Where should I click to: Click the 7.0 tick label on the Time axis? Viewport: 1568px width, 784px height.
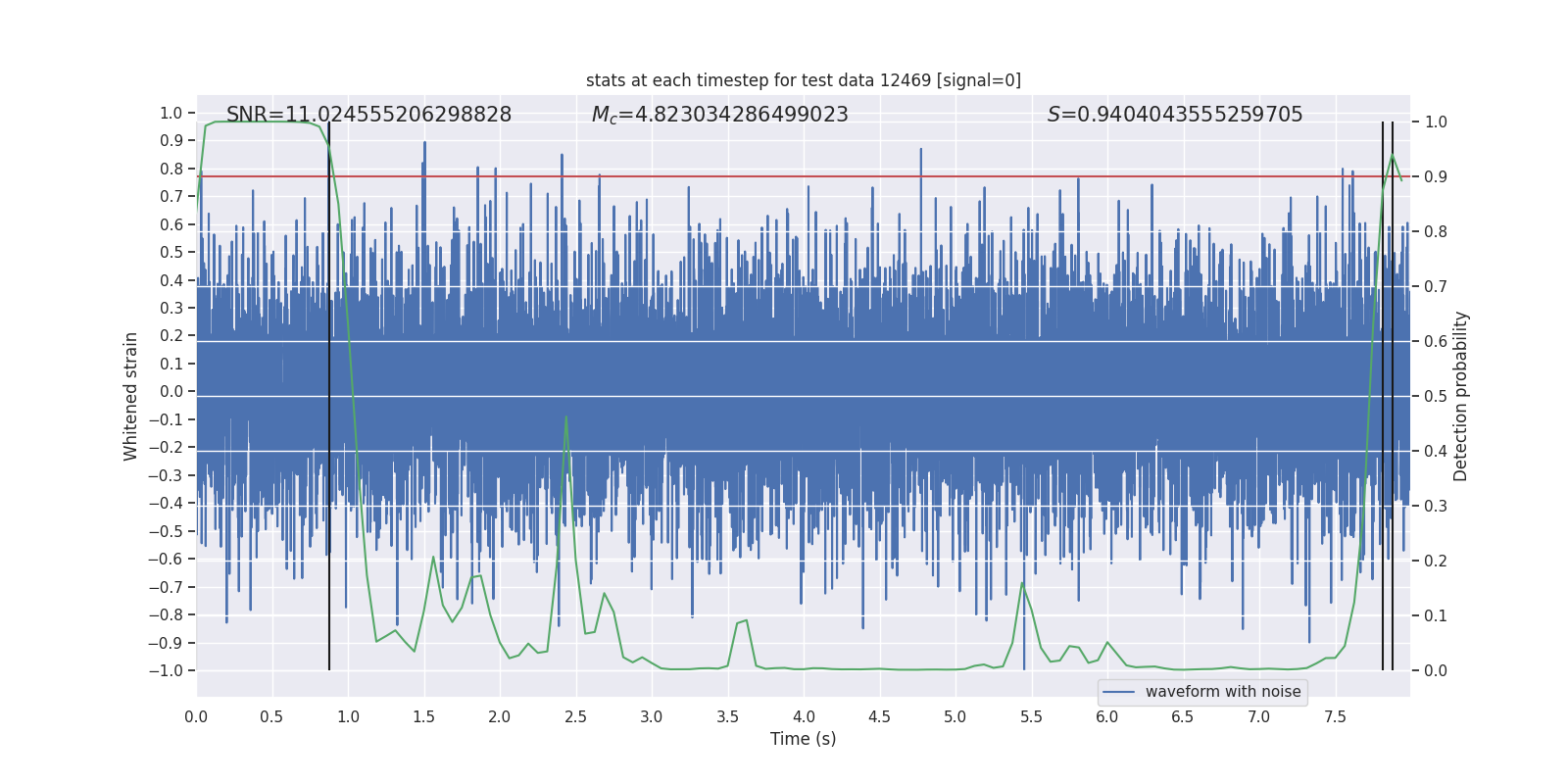pos(1259,716)
